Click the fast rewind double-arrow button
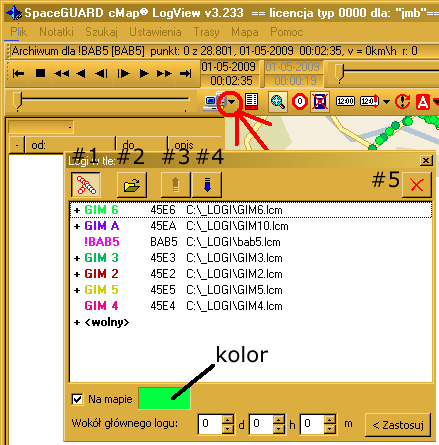Viewport: 439px width, 445px height. coord(62,73)
